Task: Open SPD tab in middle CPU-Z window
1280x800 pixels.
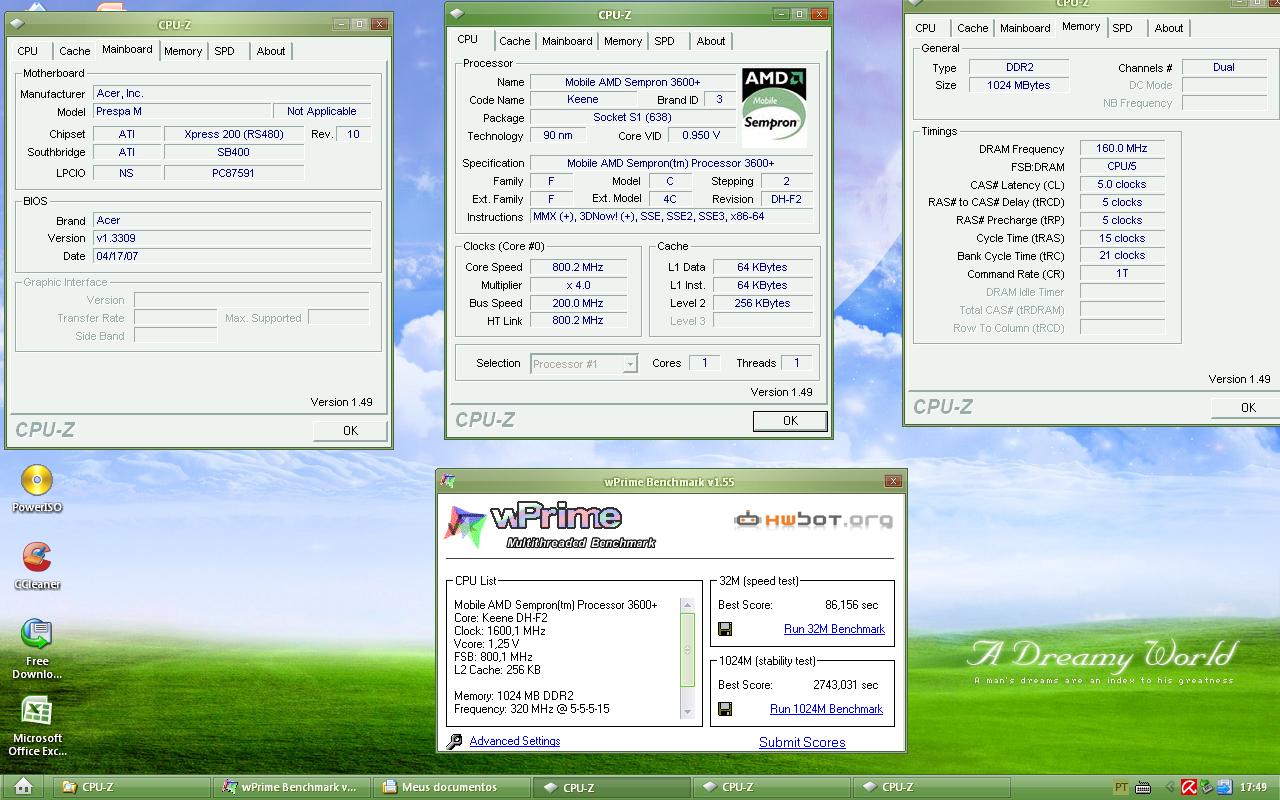Action: pos(664,41)
